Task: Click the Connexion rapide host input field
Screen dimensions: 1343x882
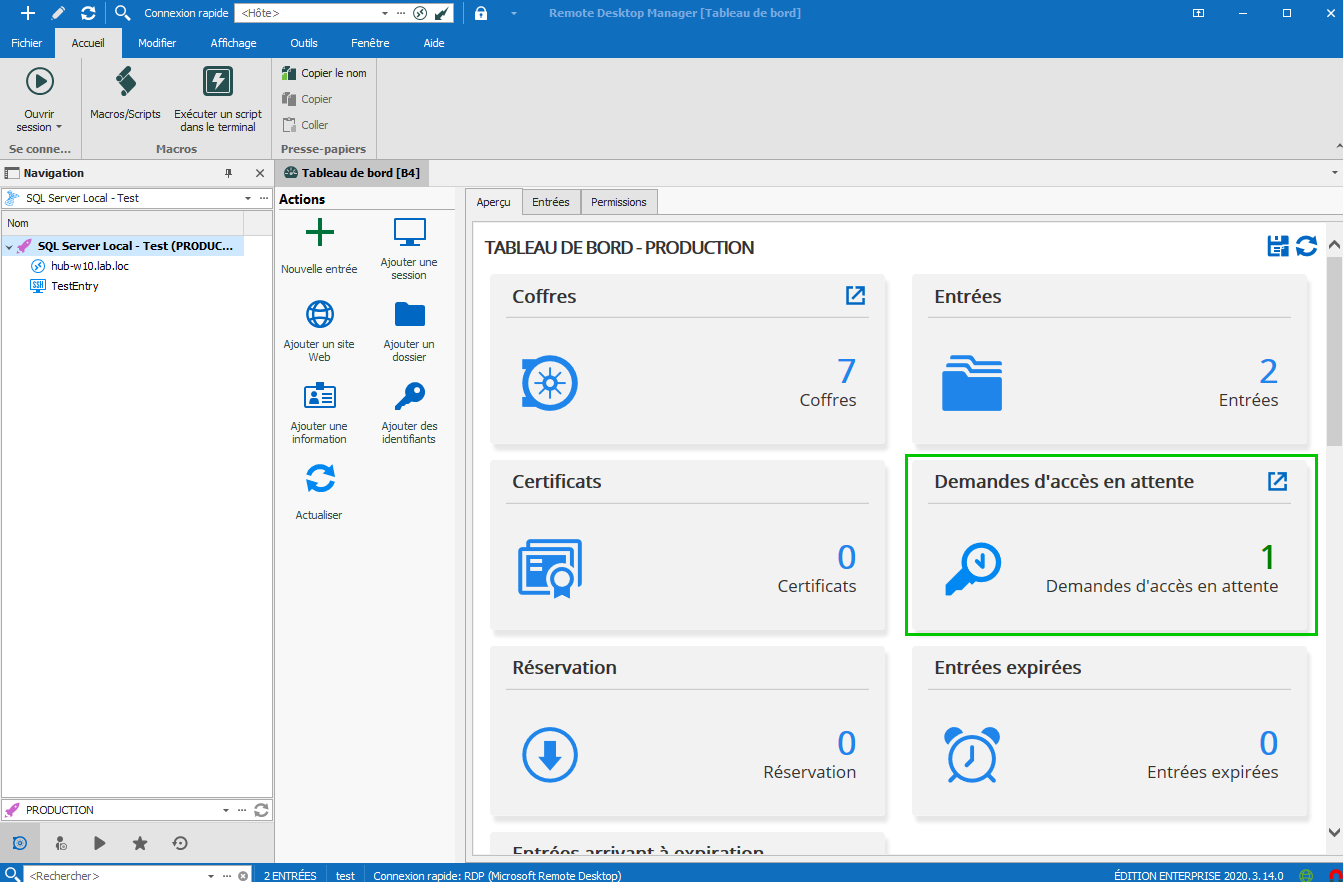Action: click(x=310, y=13)
